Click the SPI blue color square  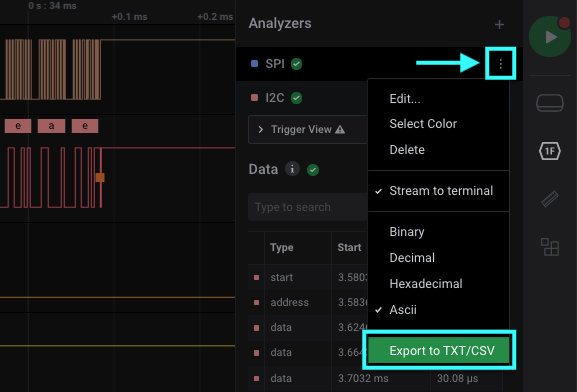coord(254,64)
